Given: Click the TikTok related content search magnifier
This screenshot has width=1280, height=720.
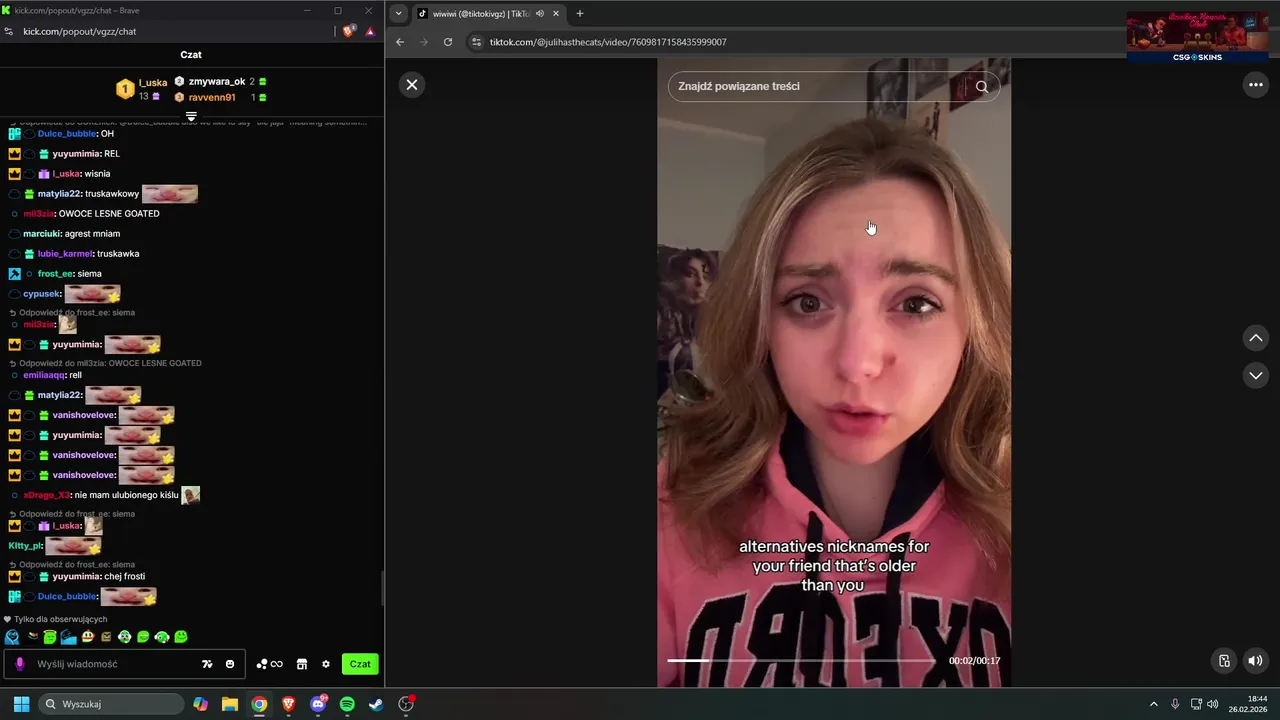Looking at the screenshot, I should (x=982, y=86).
